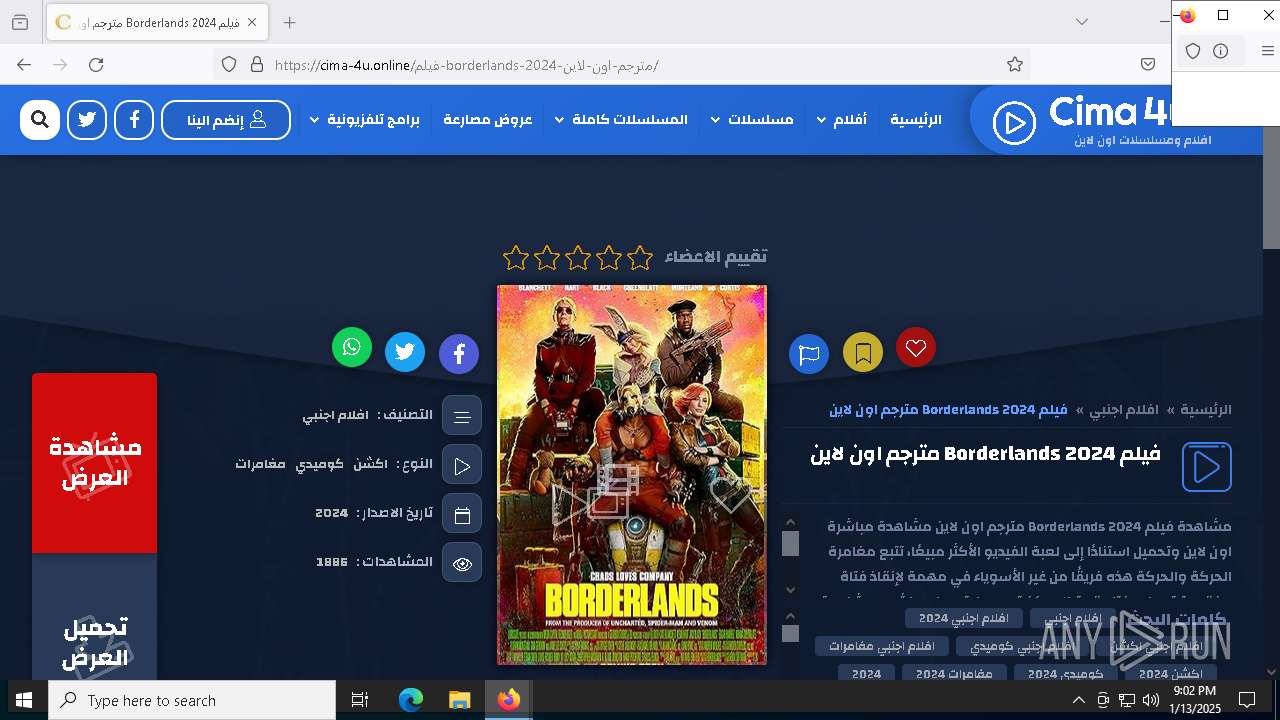Screen dimensions: 1280x720
Task: Expand the برامج تلفزيونية menu dropdown
Action: click(365, 120)
